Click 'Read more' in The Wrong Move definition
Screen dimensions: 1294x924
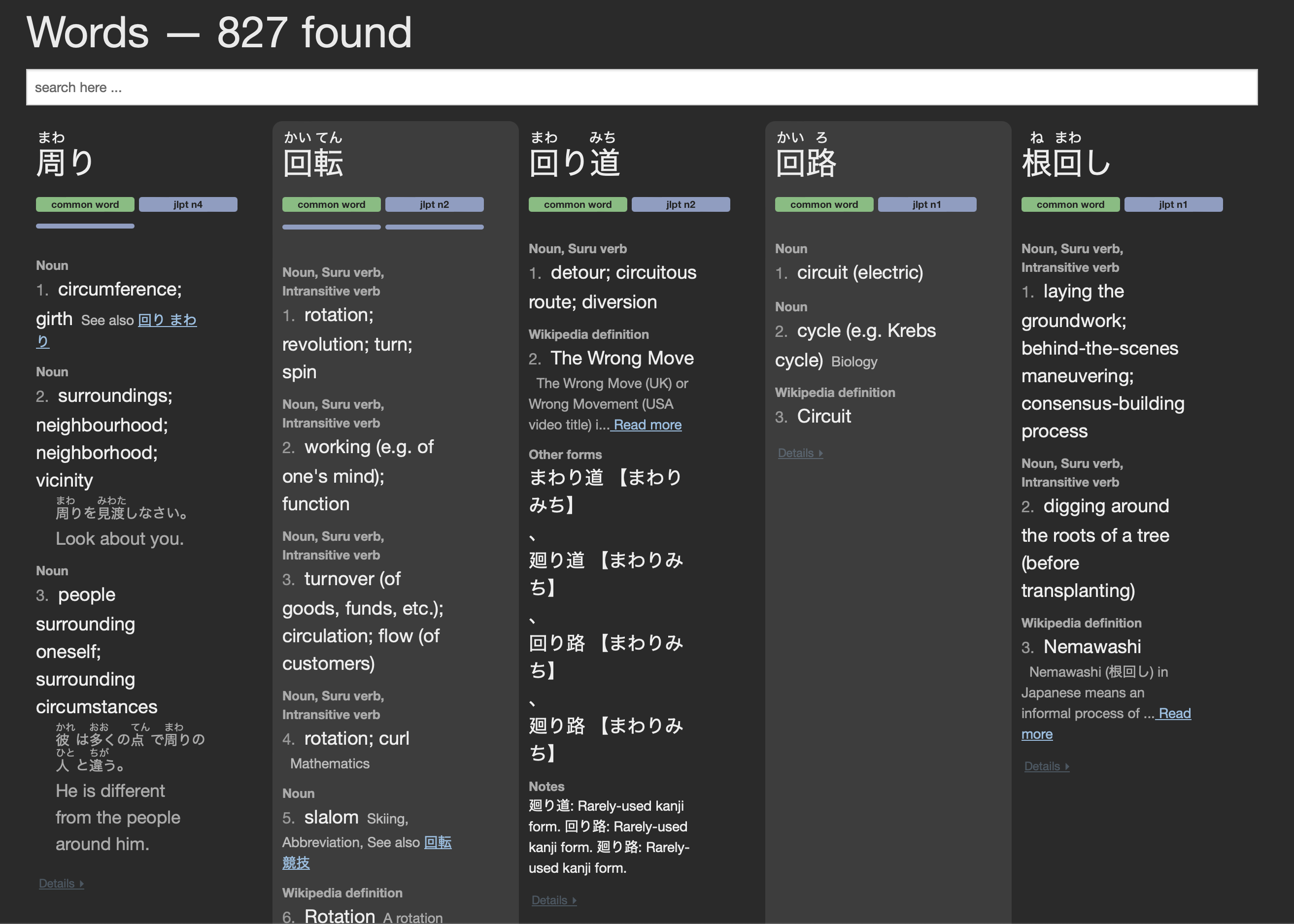pyautogui.click(x=647, y=425)
